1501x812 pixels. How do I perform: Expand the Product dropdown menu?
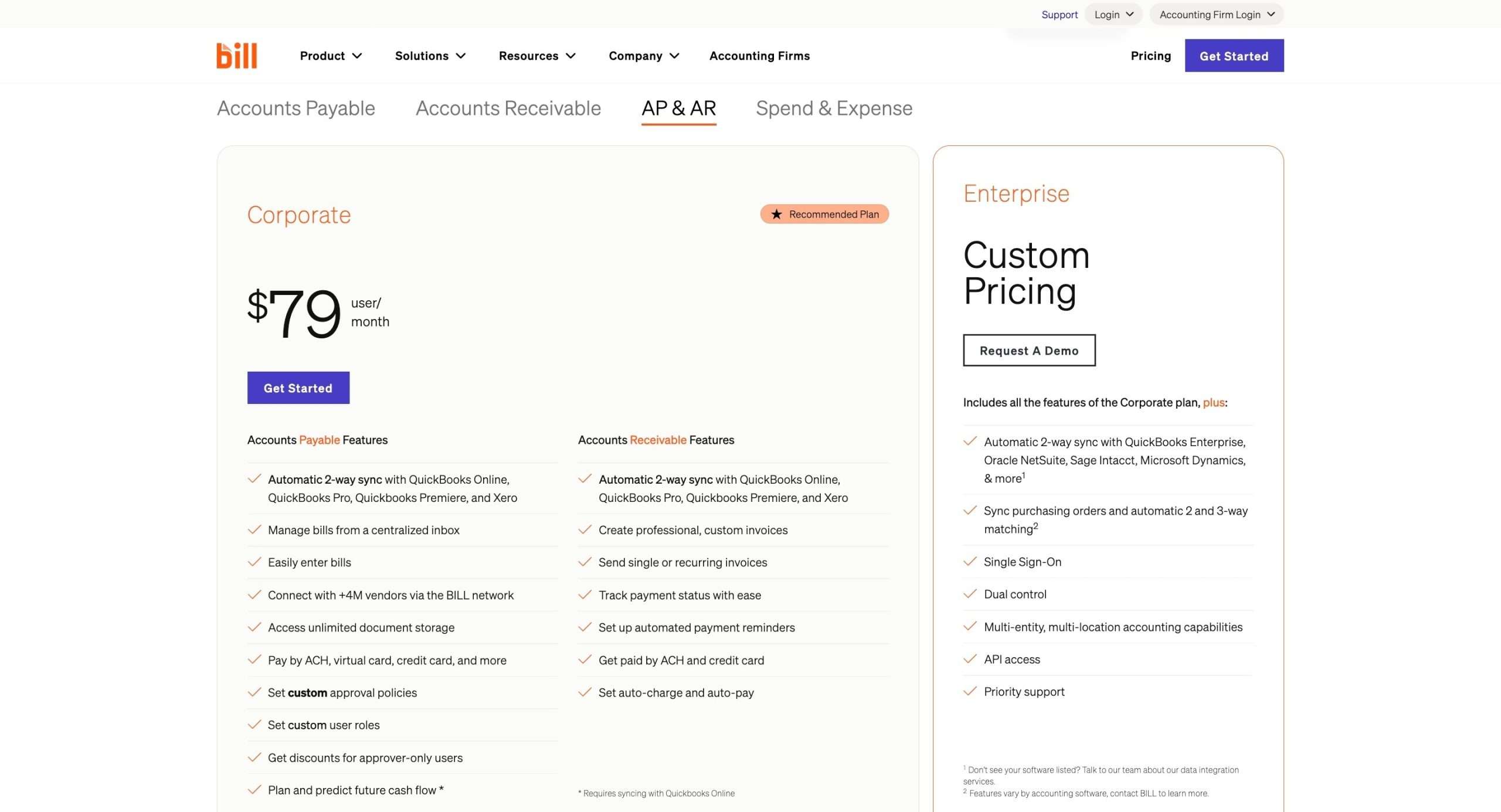tap(331, 56)
